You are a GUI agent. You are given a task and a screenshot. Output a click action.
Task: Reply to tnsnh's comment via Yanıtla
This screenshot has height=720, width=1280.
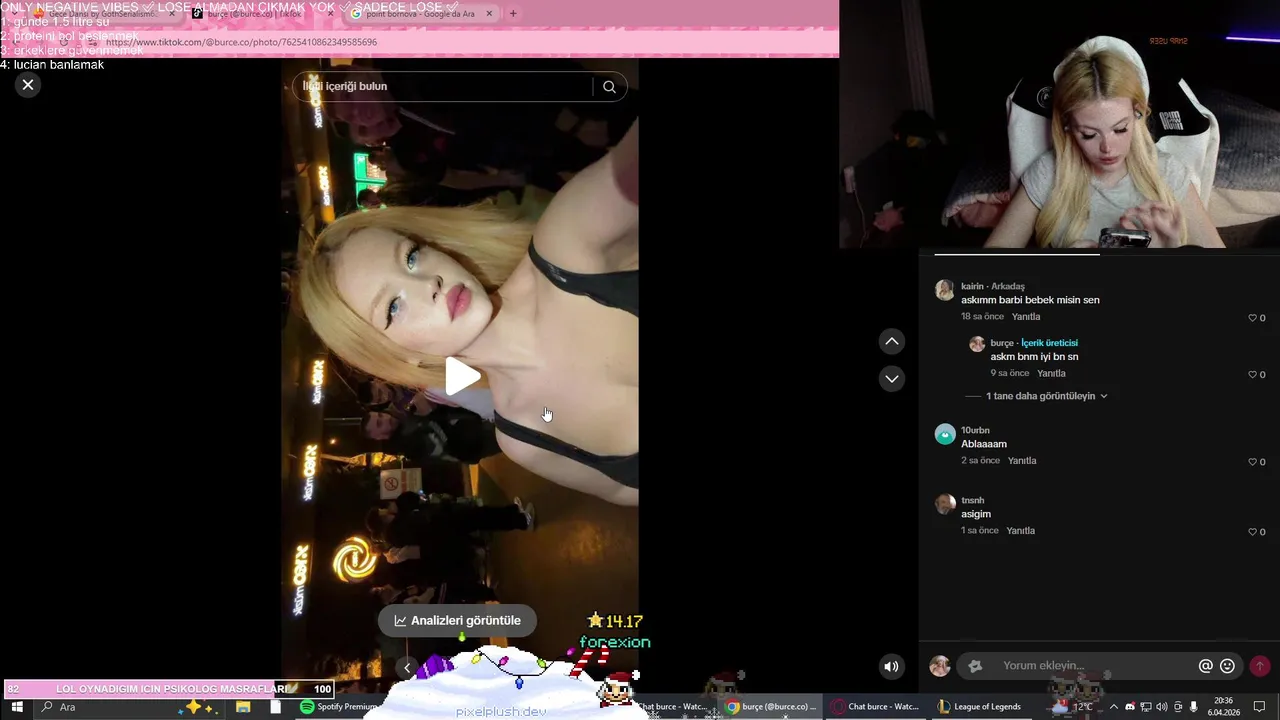click(x=1021, y=531)
